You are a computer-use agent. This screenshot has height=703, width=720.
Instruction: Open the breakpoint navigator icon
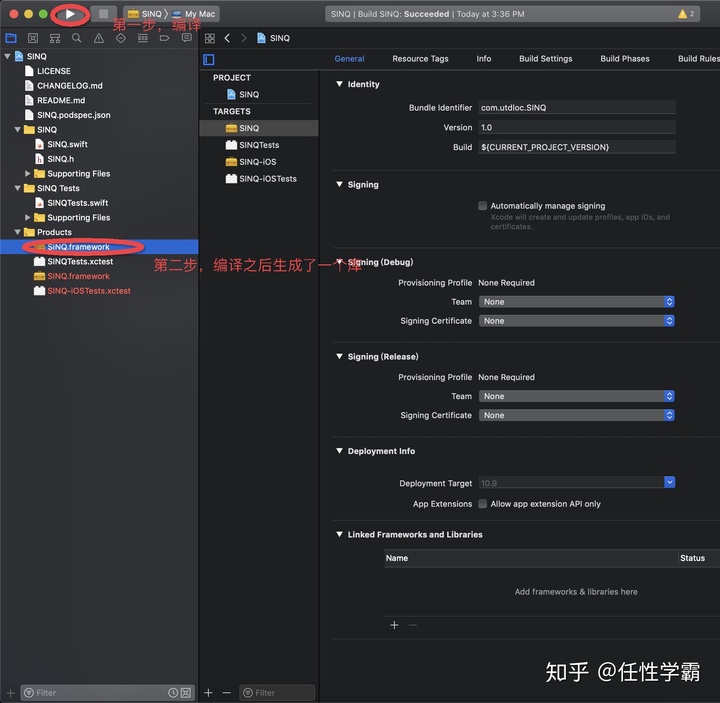point(164,38)
